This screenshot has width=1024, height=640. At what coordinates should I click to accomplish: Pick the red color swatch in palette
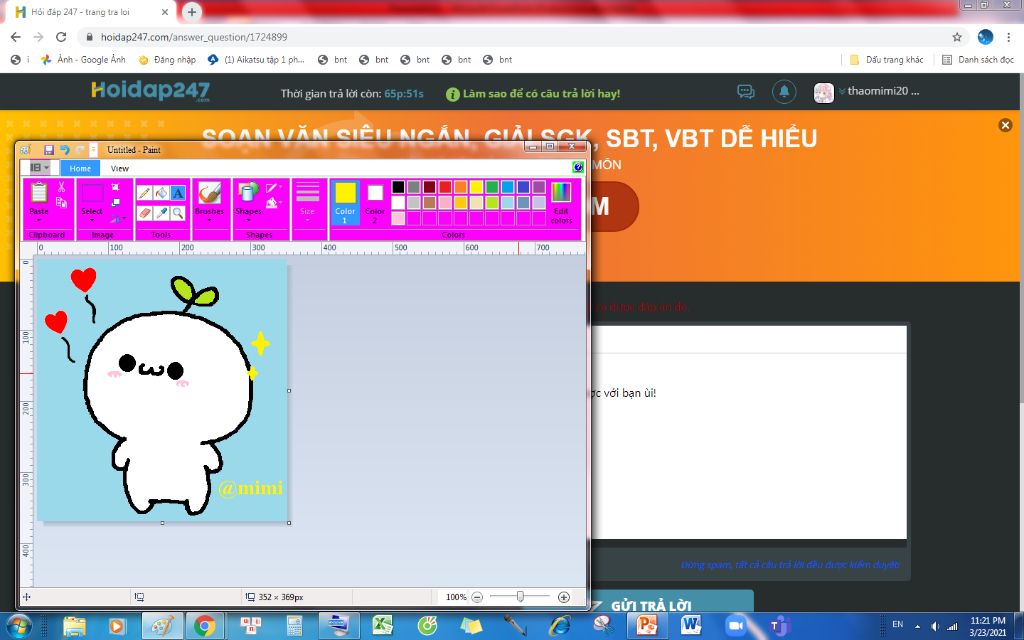445,187
